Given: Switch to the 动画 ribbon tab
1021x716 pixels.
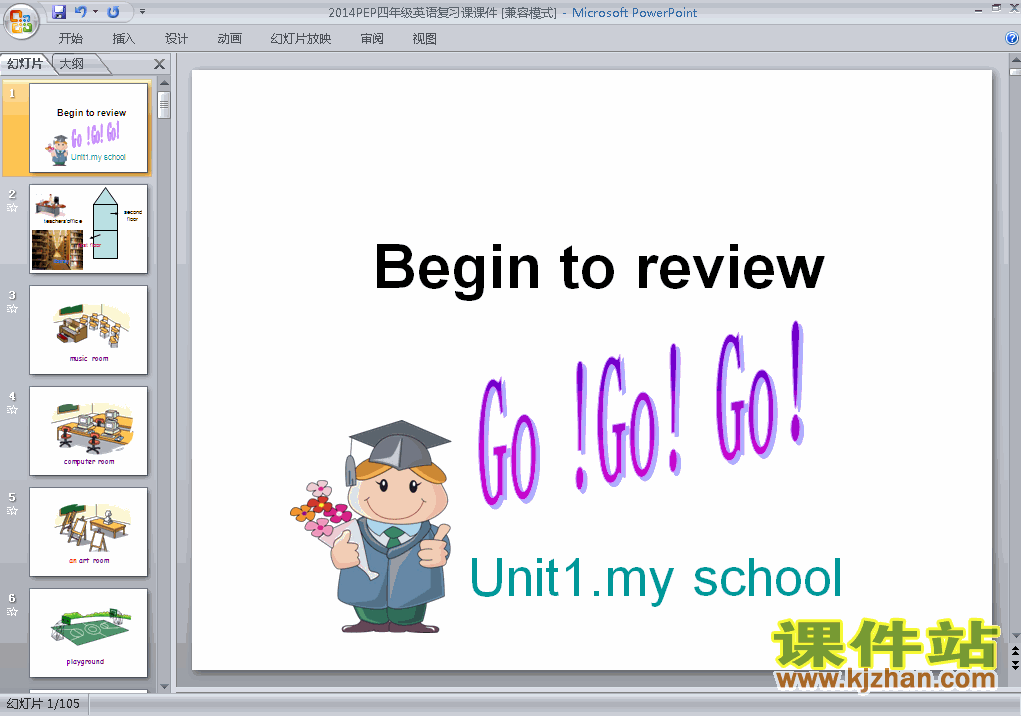Looking at the screenshot, I should 229,38.
